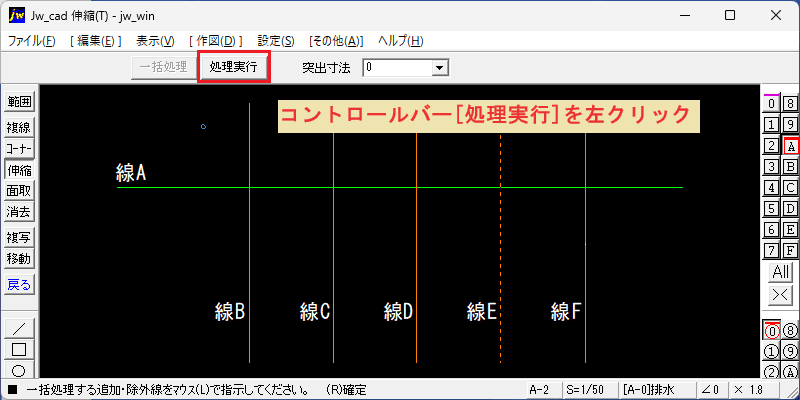Click the 複線 tool button
The width and height of the screenshot is (800, 400).
pos(19,128)
